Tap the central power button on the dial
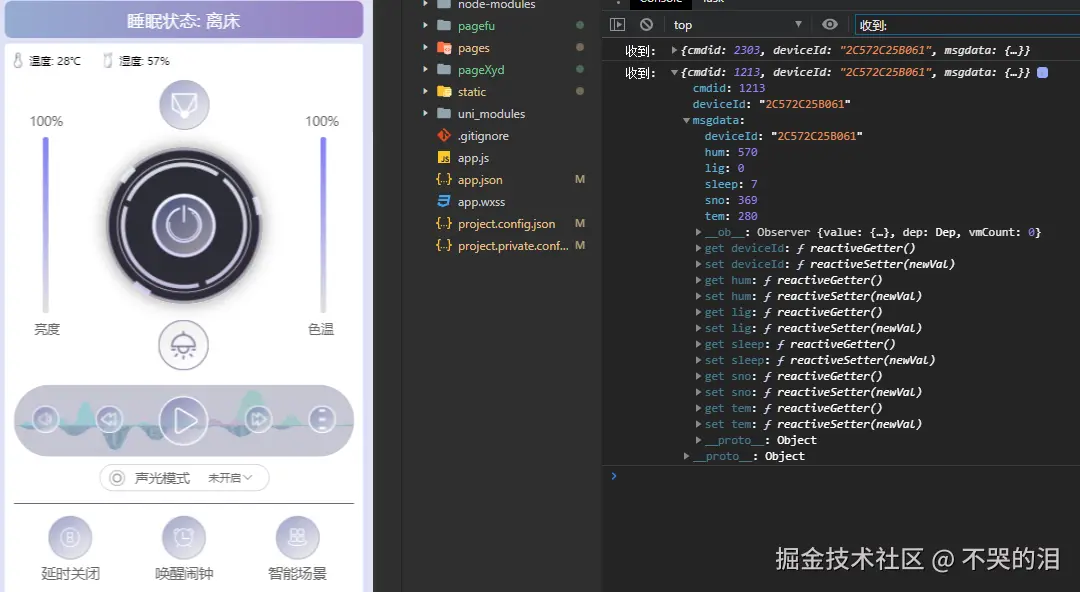Image resolution: width=1080 pixels, height=592 pixels. 184,225
